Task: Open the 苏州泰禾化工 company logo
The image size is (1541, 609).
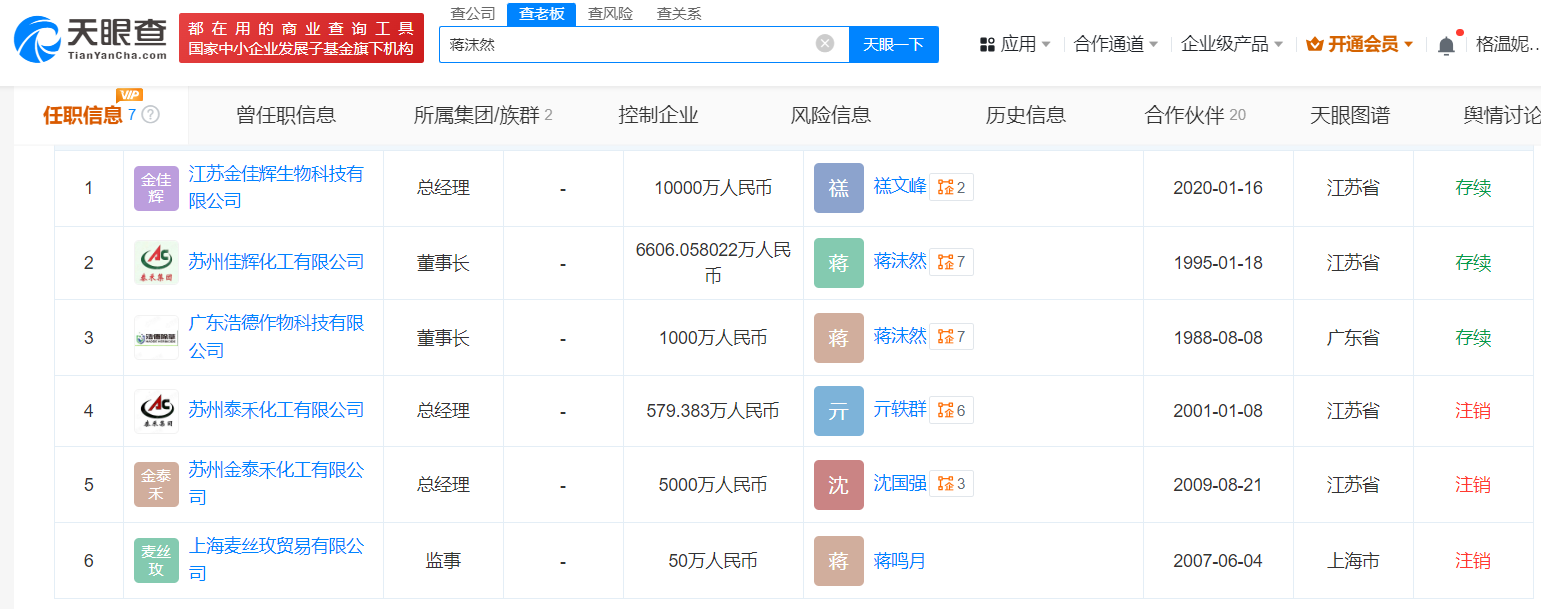Action: 156,410
